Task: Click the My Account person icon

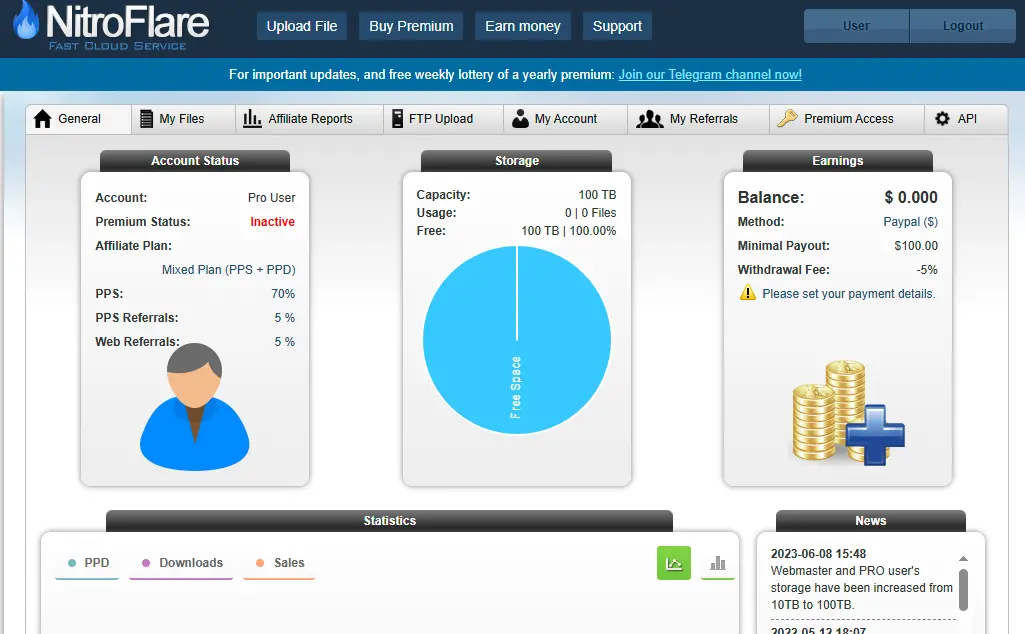Action: tap(520, 119)
